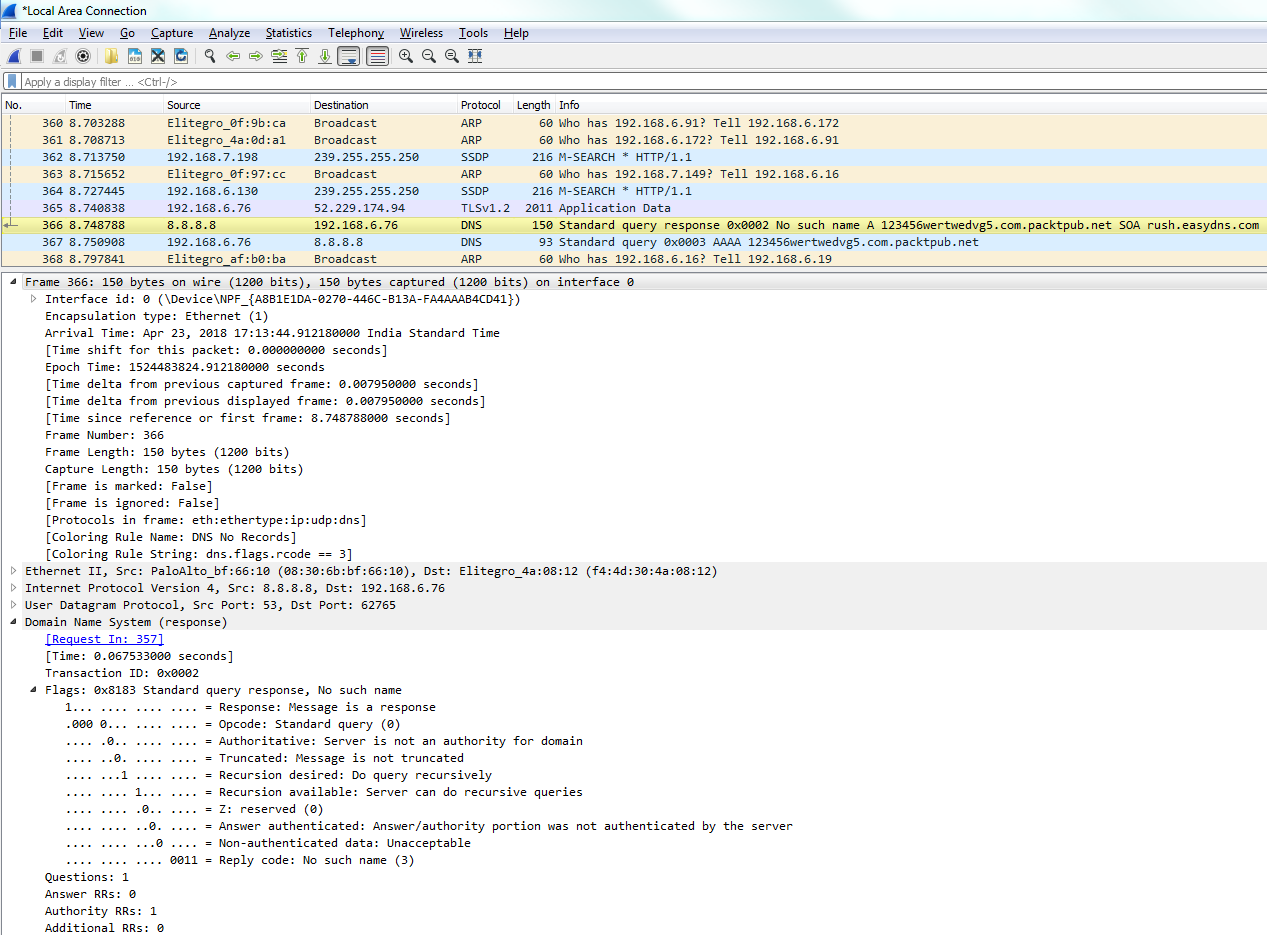Click the find packet magnifier icon

[x=210, y=56]
